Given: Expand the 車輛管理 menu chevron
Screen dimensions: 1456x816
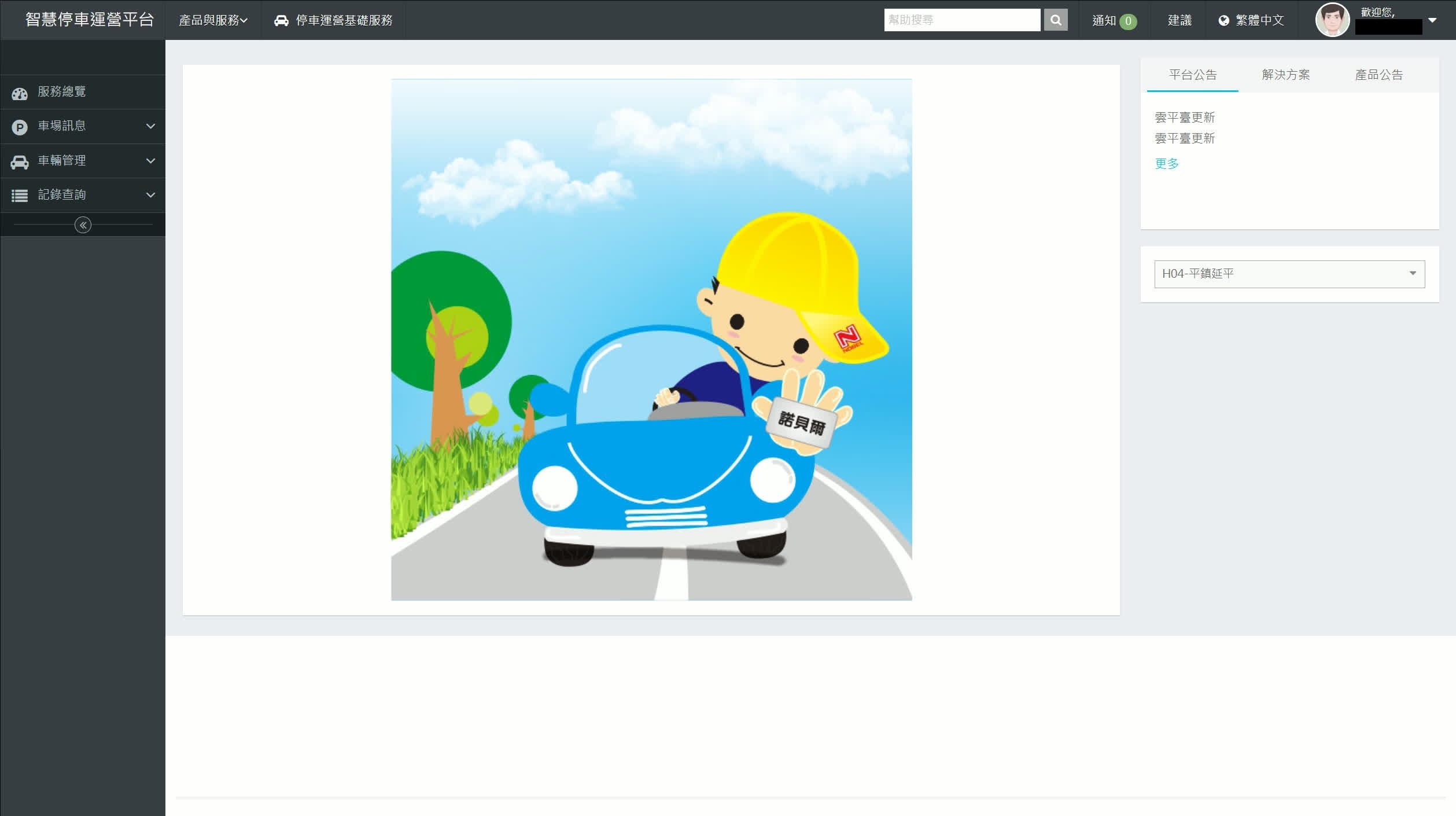Looking at the screenshot, I should [150, 161].
